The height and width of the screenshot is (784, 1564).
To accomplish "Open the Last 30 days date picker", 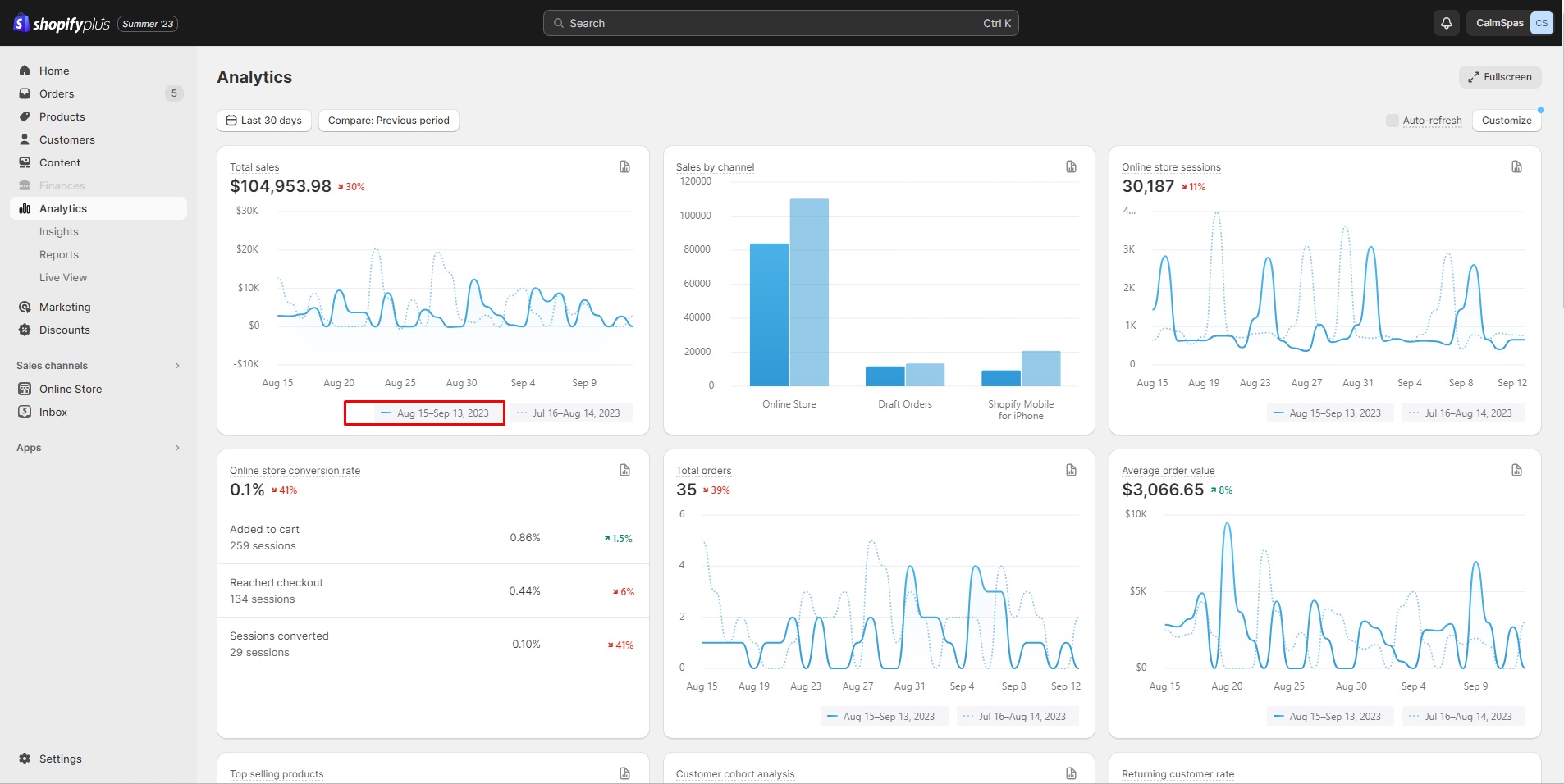I will (x=264, y=121).
